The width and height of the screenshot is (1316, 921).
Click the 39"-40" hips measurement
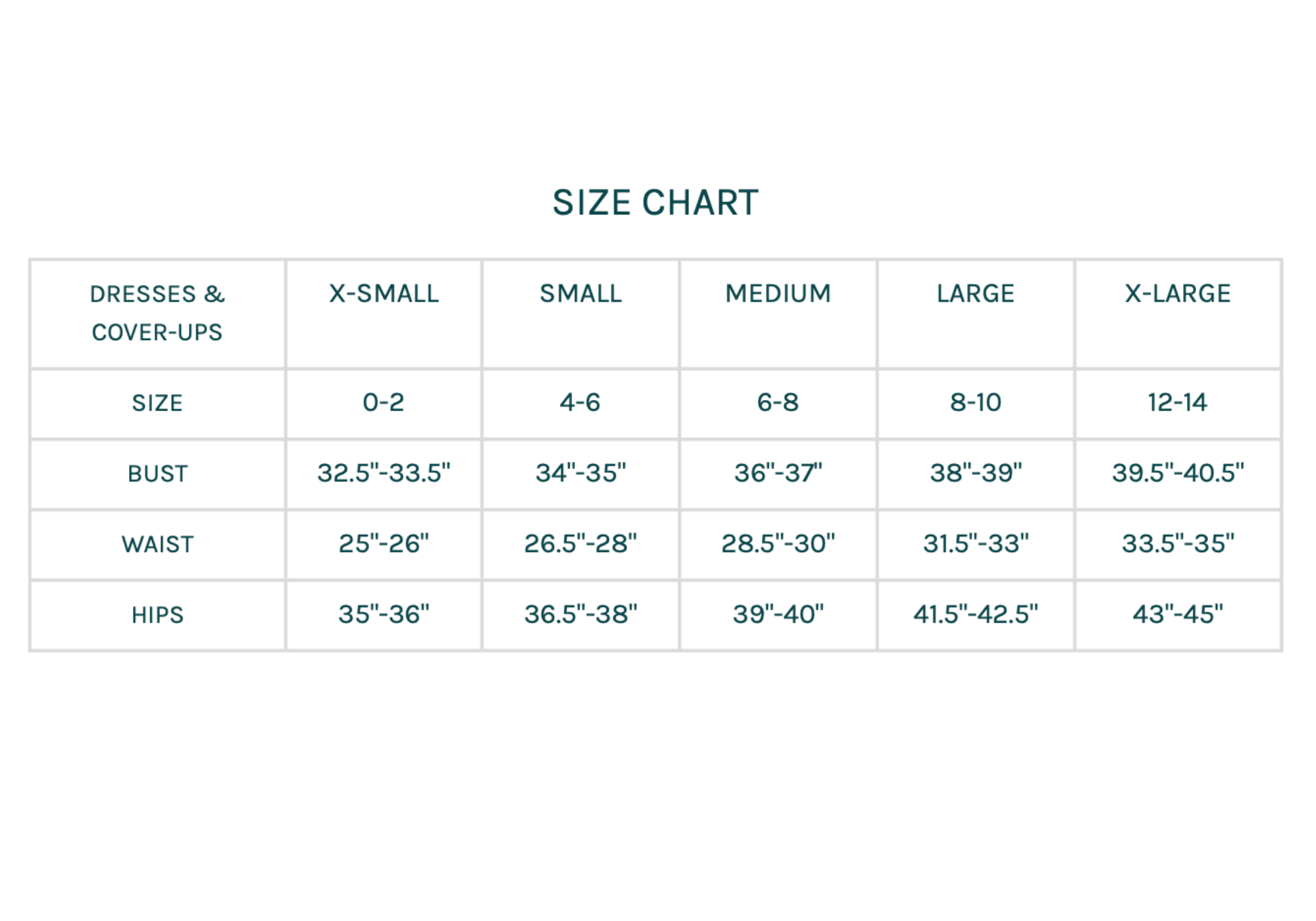click(x=778, y=614)
